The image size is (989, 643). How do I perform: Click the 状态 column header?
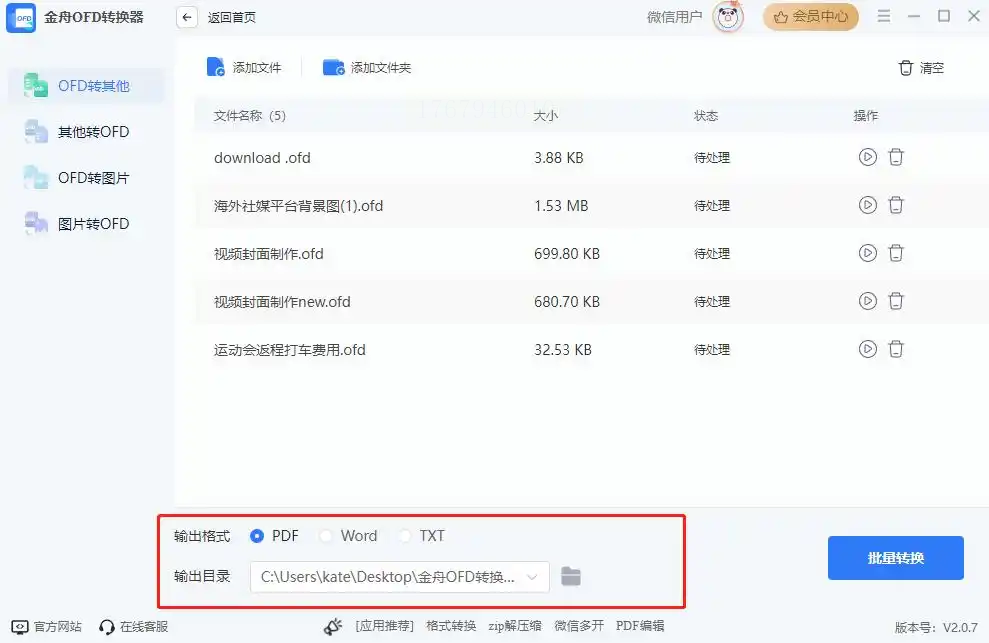[706, 115]
